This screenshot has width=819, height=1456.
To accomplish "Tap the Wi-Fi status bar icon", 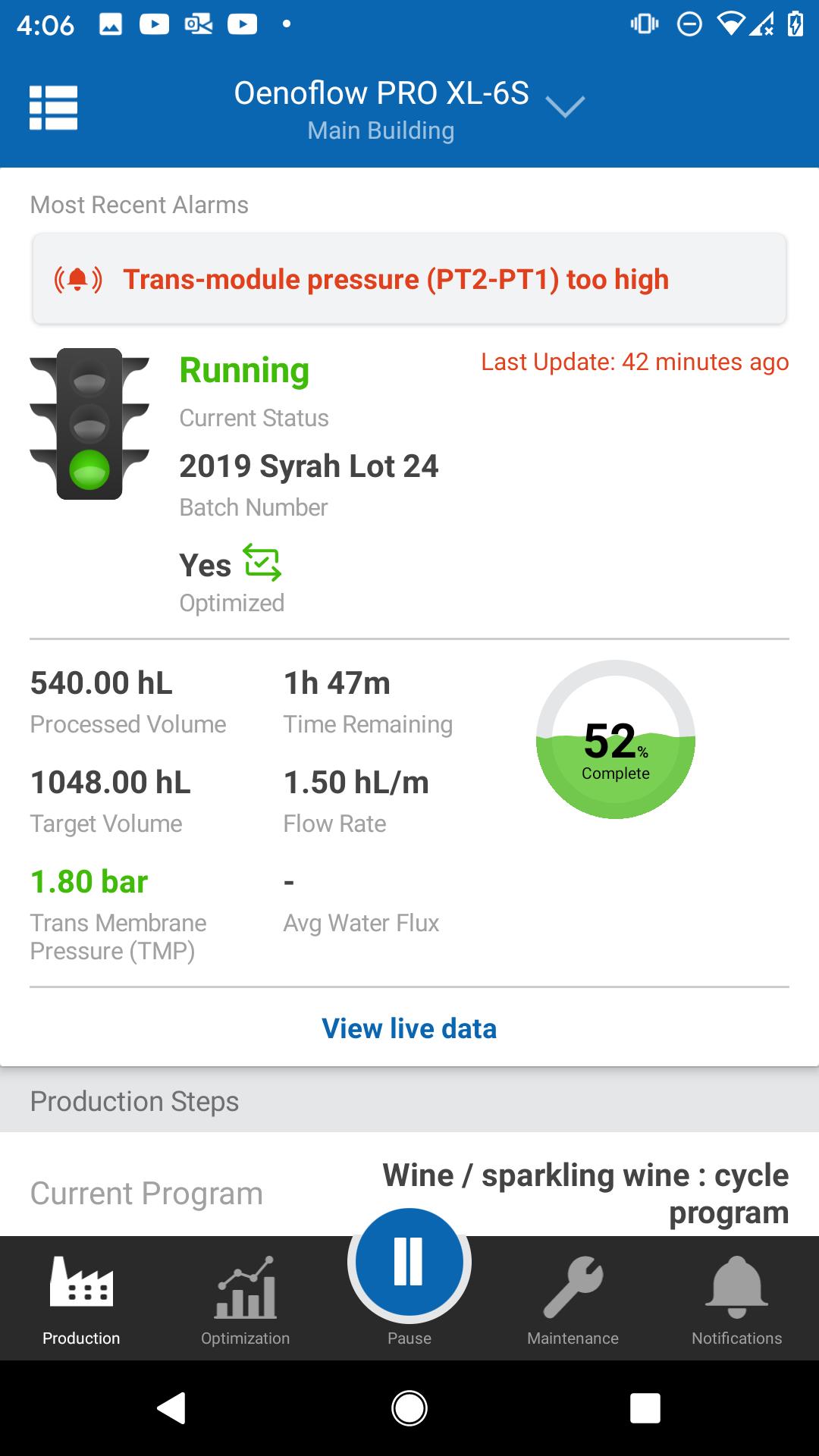I will tap(730, 24).
